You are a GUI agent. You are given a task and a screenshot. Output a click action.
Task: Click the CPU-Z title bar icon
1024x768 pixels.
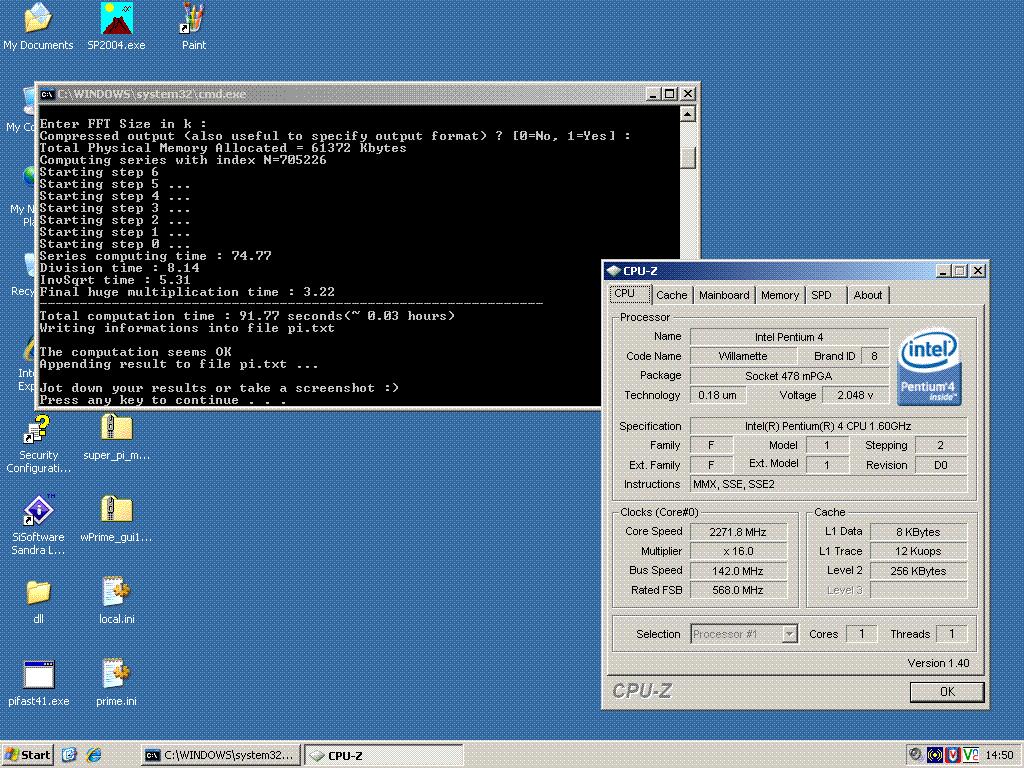613,270
